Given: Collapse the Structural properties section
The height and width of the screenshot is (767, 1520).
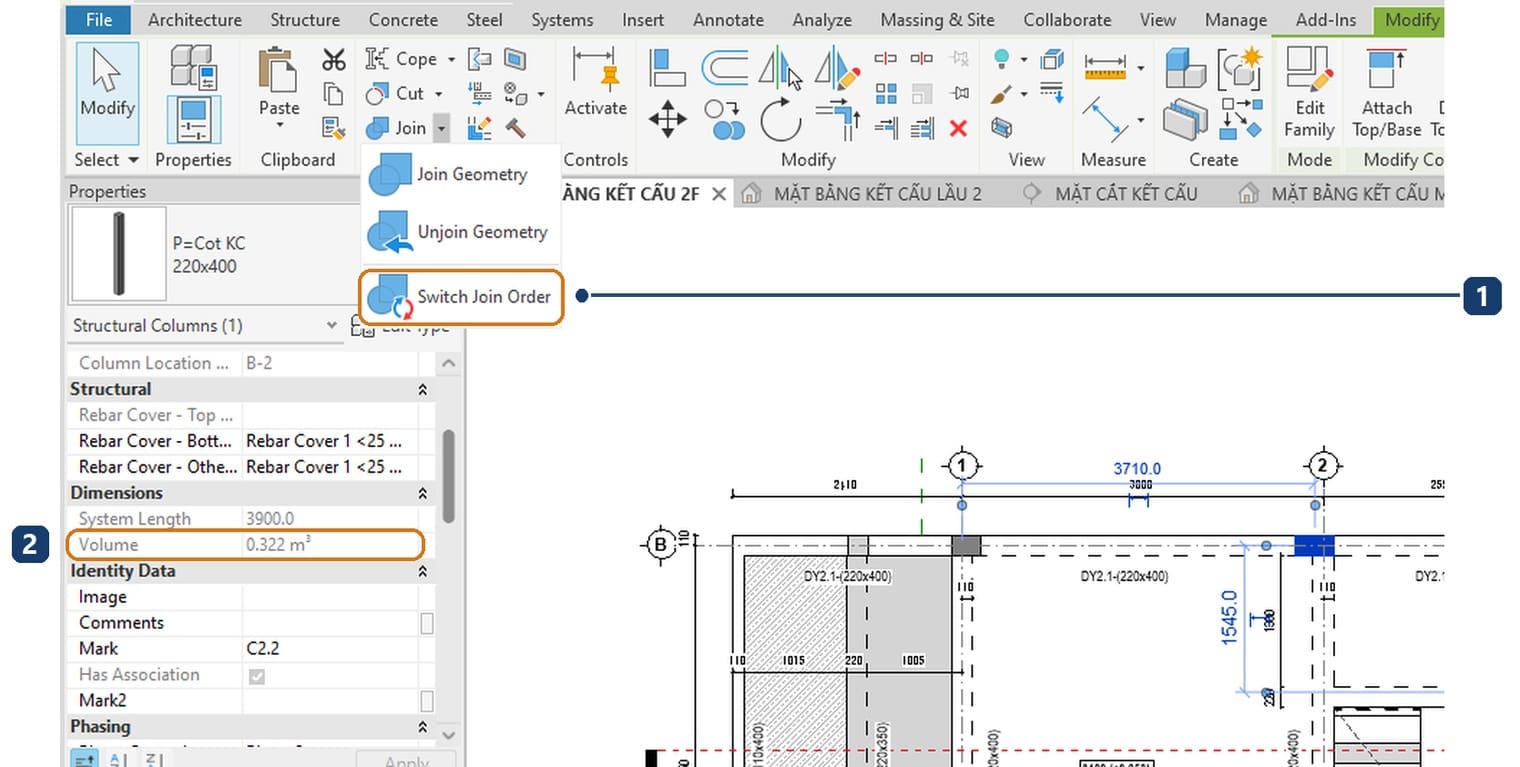Looking at the screenshot, I should click(x=423, y=389).
